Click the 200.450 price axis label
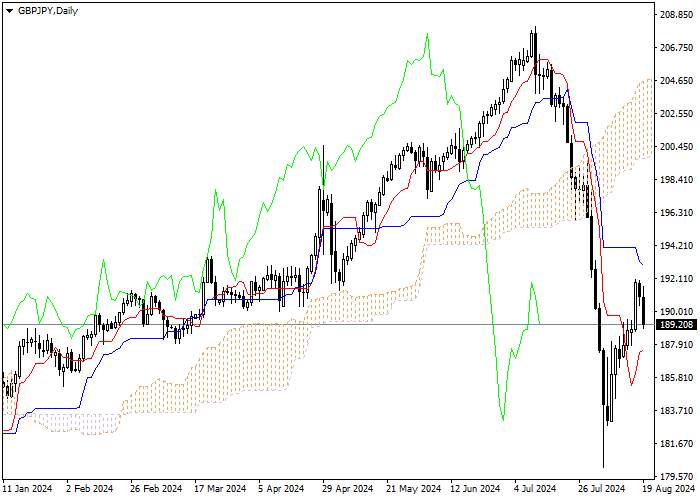 click(x=677, y=147)
